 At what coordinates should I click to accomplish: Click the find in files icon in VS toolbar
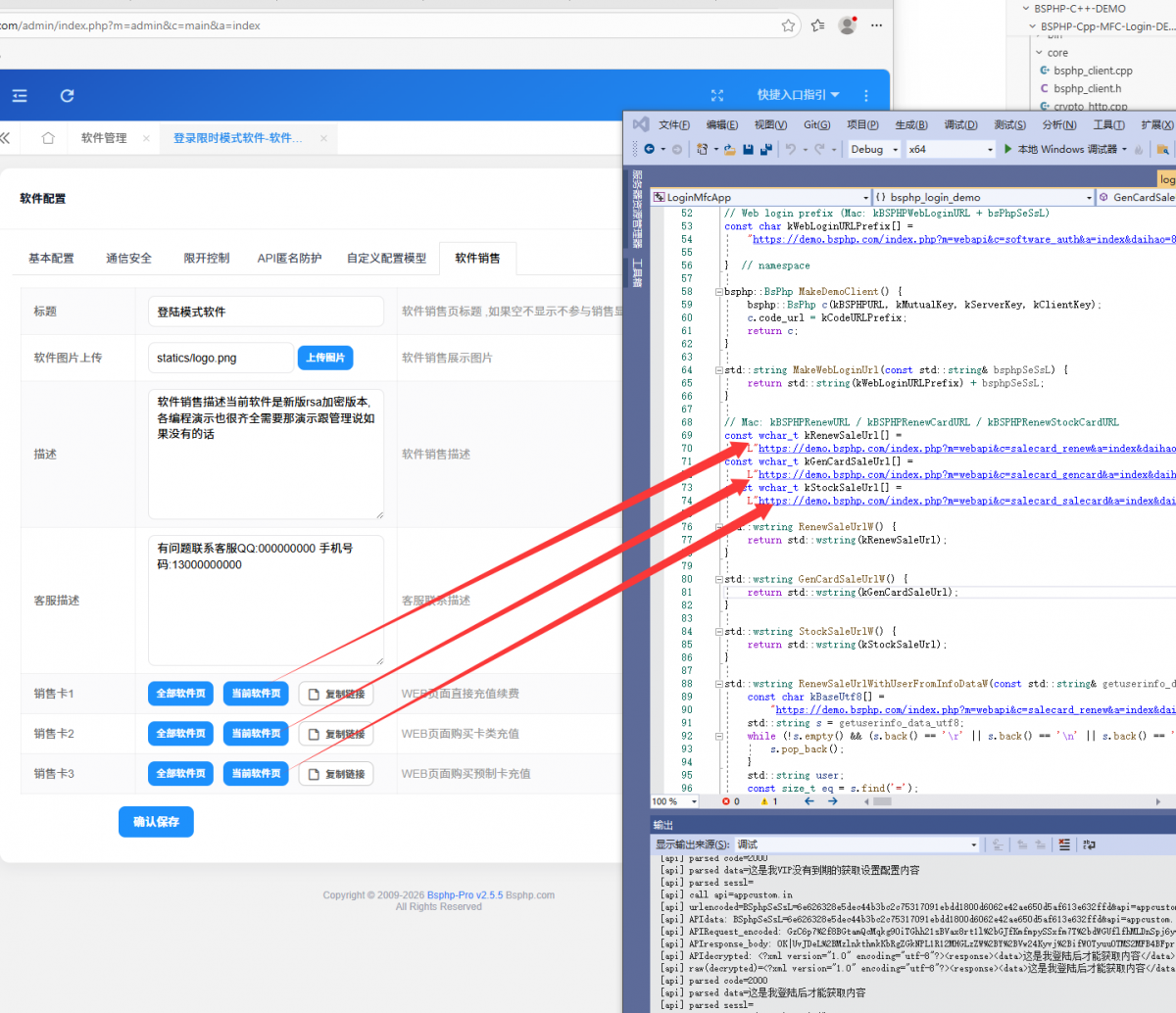pos(1162,149)
